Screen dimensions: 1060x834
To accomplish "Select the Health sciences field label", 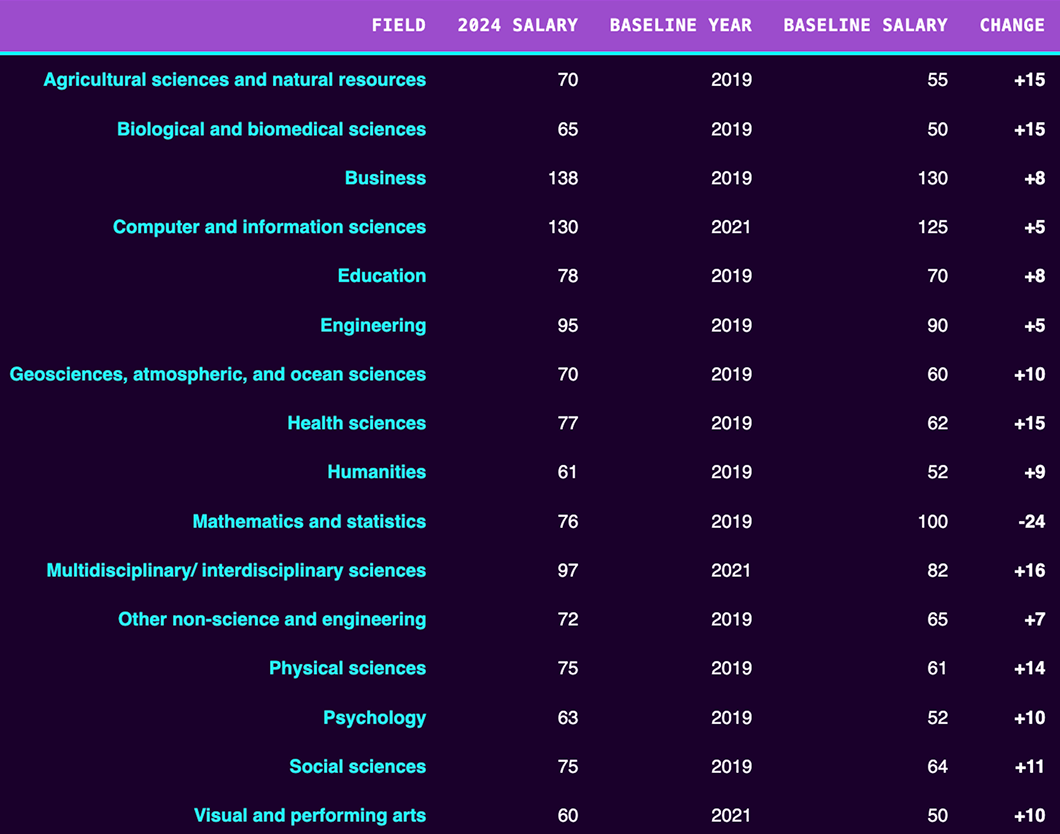I will pos(356,423).
